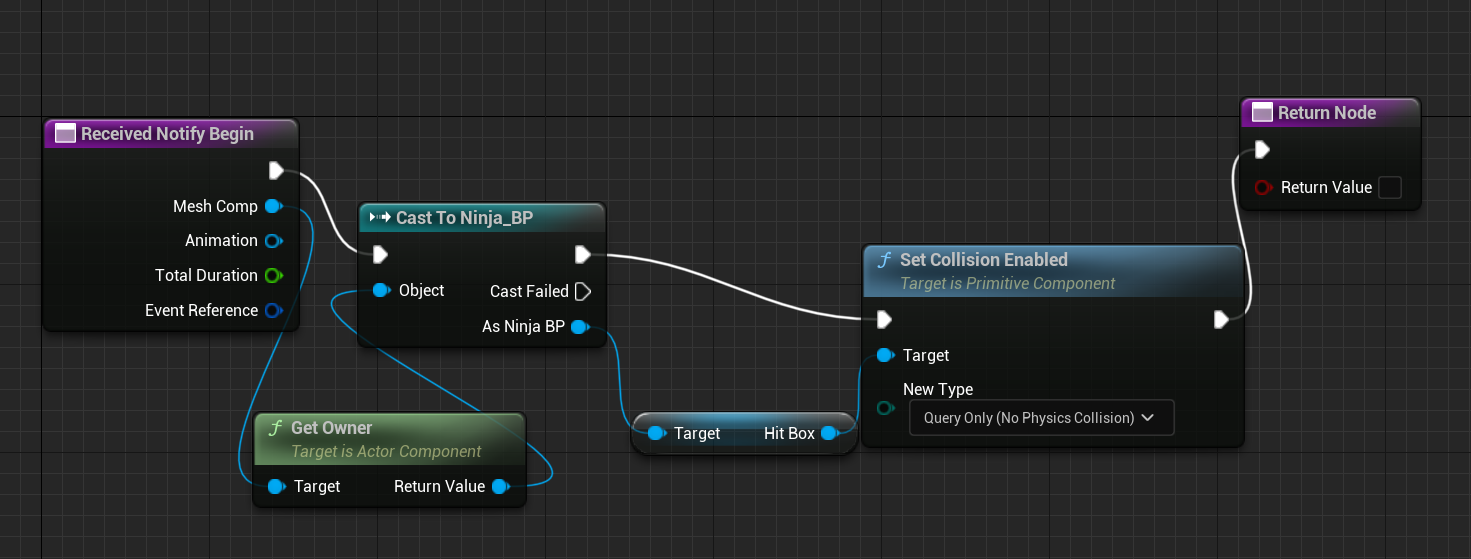Select the Animation output pin
Screen dimensions: 1471x559
coord(273,241)
